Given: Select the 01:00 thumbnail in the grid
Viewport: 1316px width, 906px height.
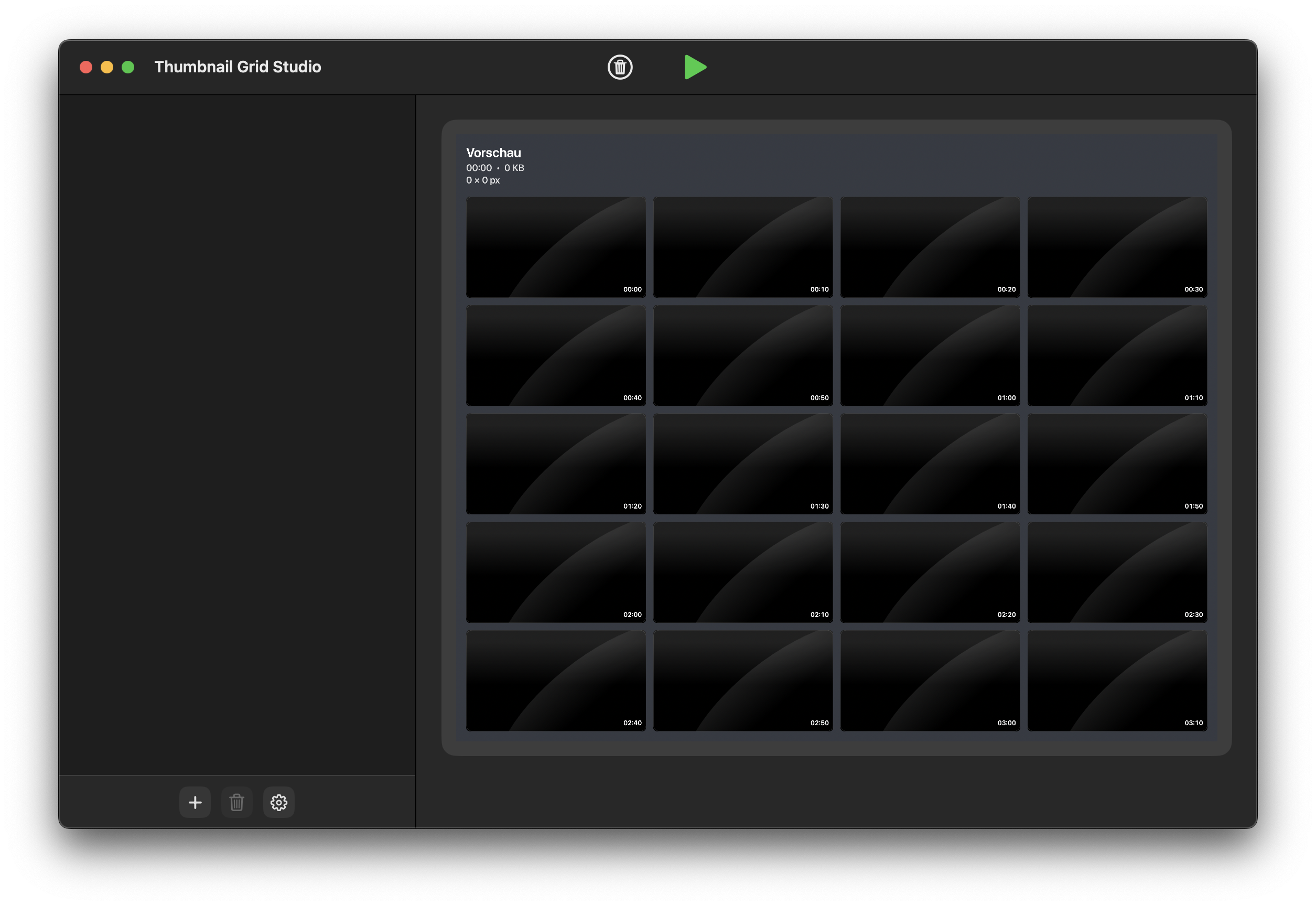Looking at the screenshot, I should coord(930,355).
